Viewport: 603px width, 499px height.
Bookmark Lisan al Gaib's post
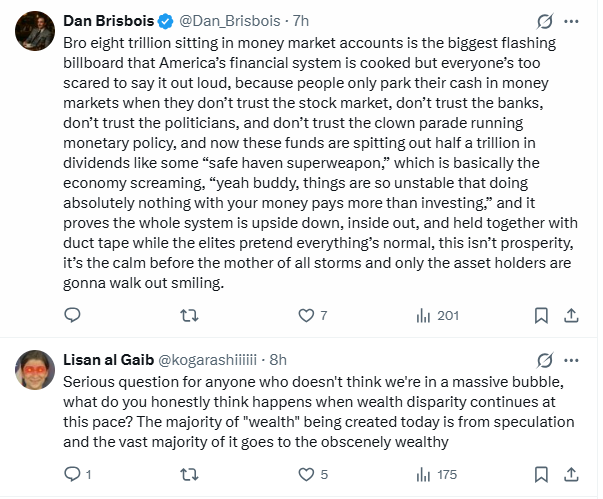pyautogui.click(x=541, y=474)
